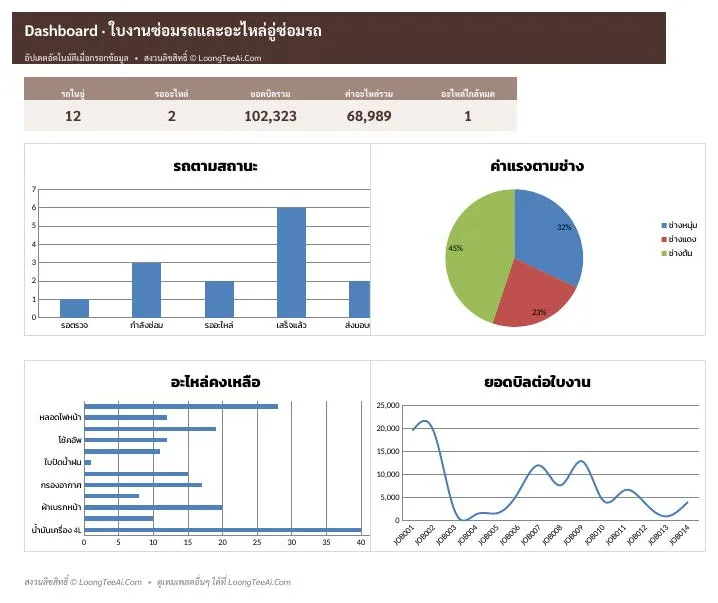Select the อะไหล่ใกล้หมด KPI value 1
The image size is (718, 603).
coord(468,116)
